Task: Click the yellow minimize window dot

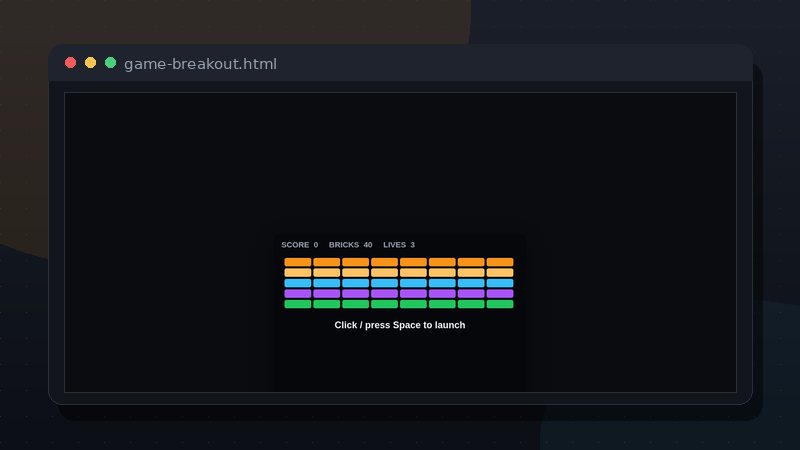Action: click(90, 63)
